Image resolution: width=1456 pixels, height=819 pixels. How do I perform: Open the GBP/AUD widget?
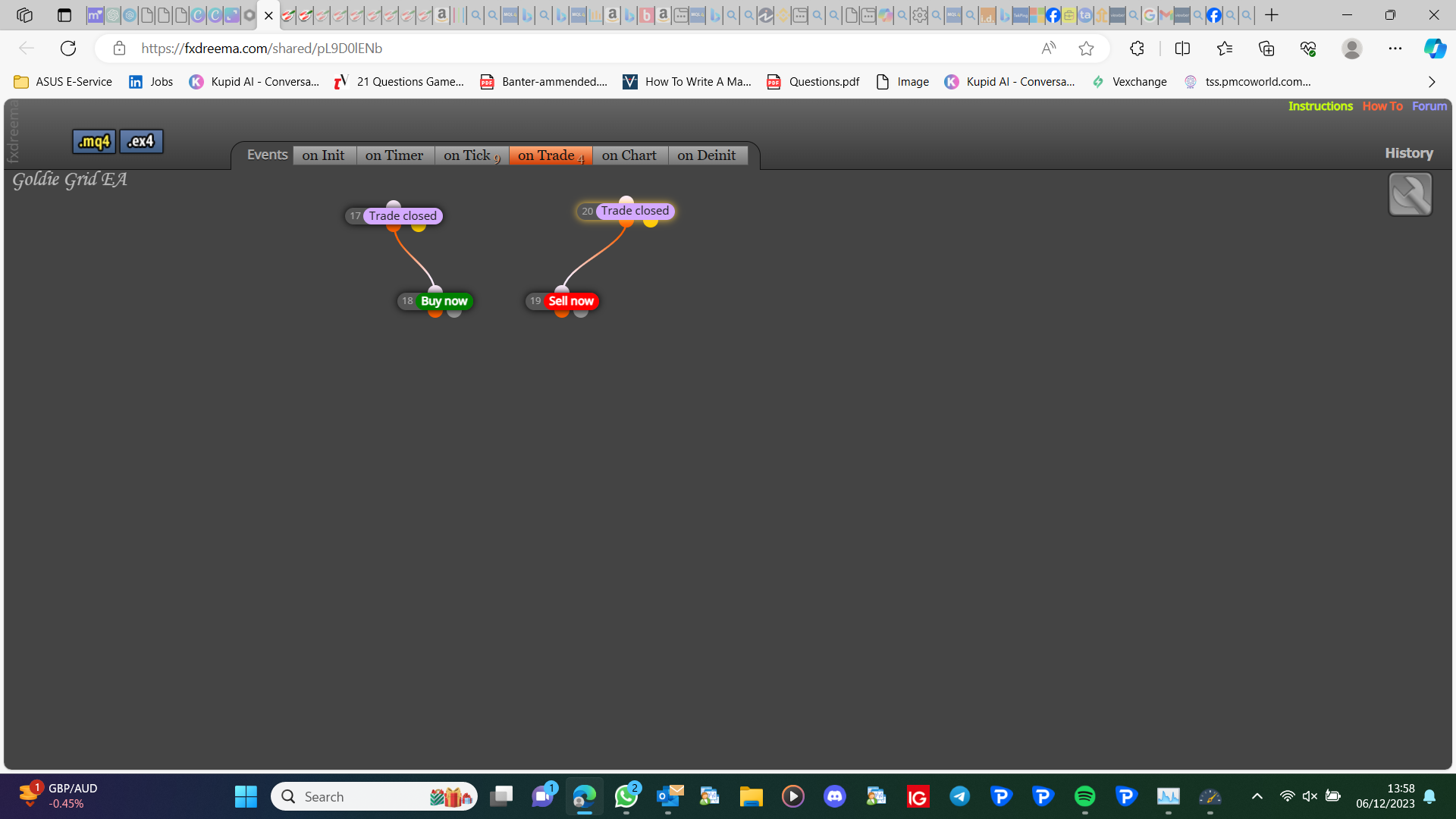point(57,796)
